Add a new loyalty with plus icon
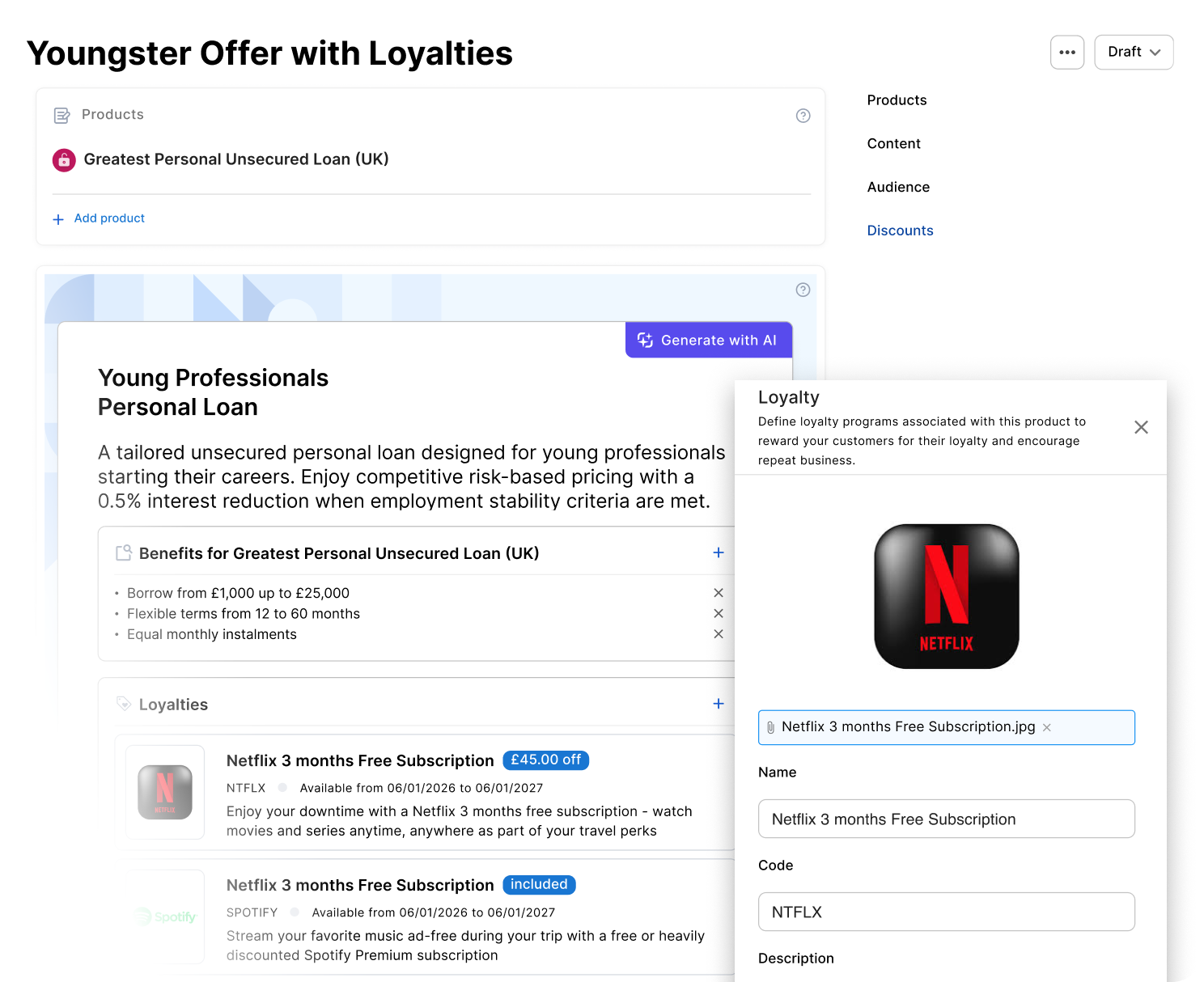 [718, 704]
